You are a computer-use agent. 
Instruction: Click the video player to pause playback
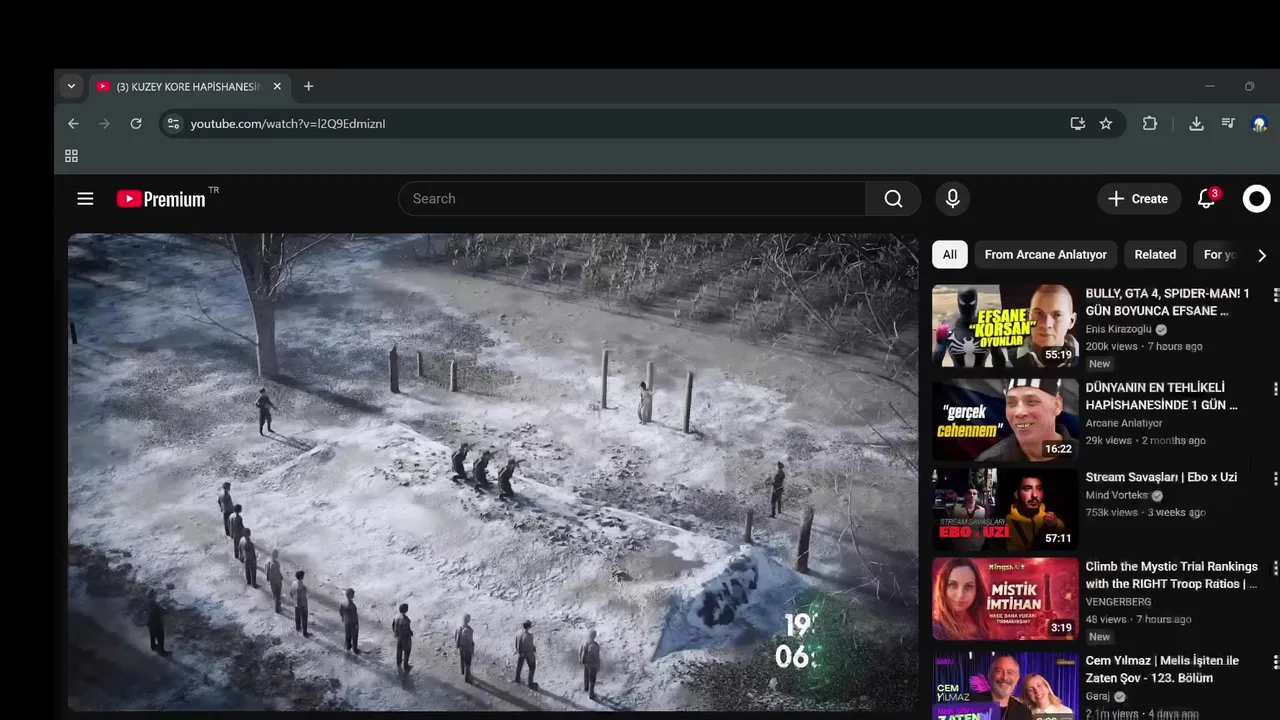click(x=493, y=472)
